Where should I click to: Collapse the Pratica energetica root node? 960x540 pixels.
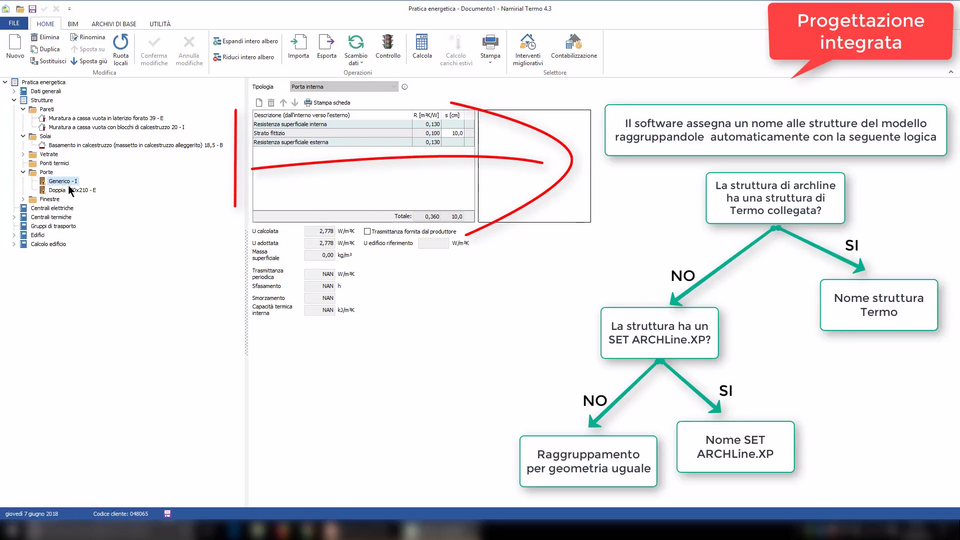click(x=5, y=82)
